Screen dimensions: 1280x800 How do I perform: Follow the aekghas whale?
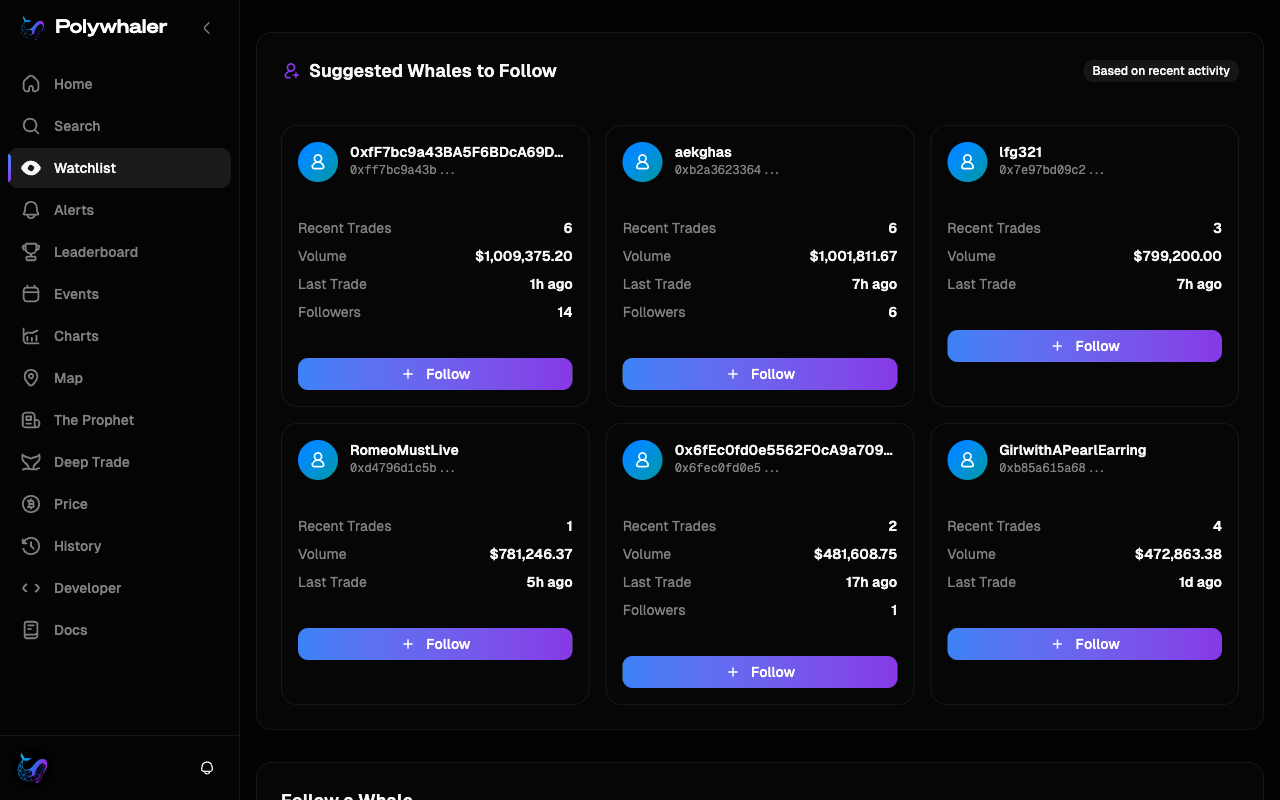(760, 374)
